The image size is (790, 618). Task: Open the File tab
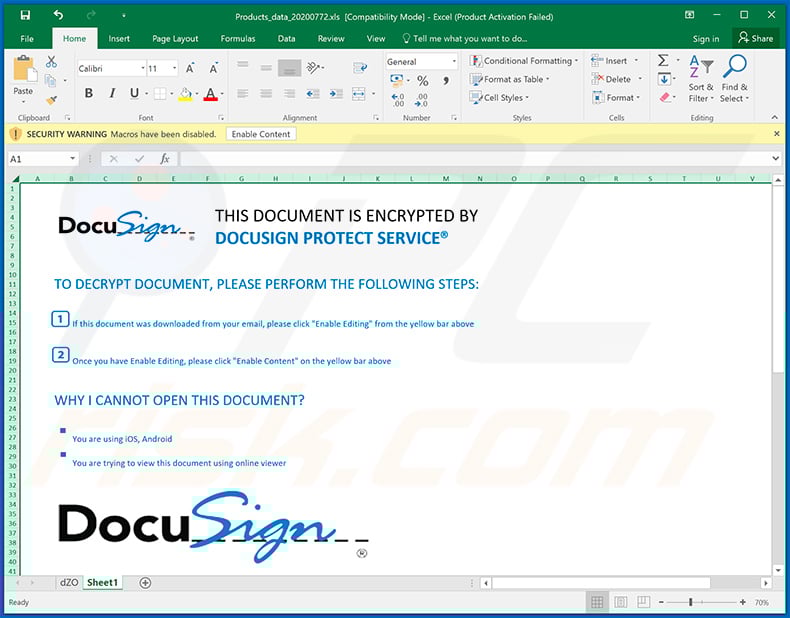pos(27,39)
